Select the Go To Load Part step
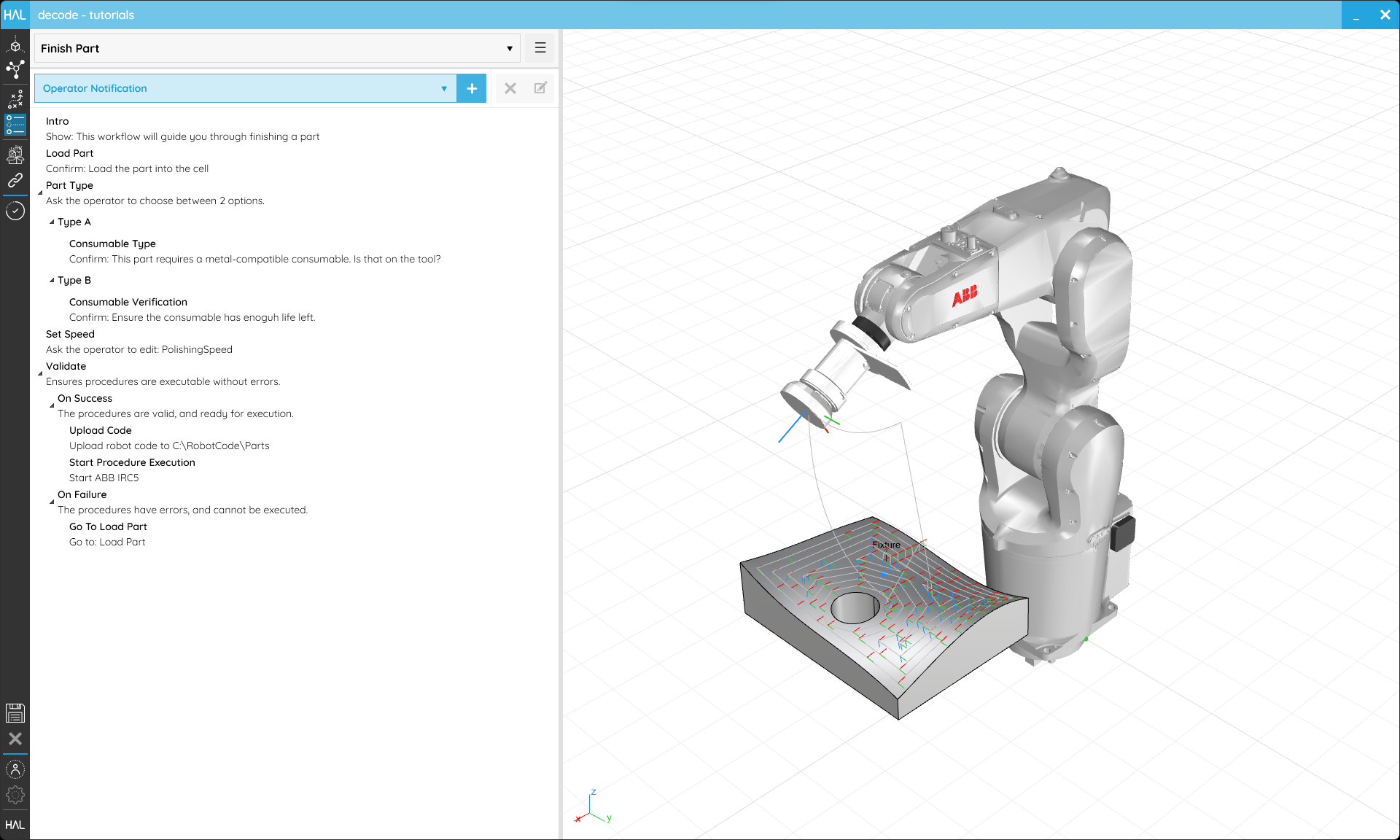 coord(108,526)
